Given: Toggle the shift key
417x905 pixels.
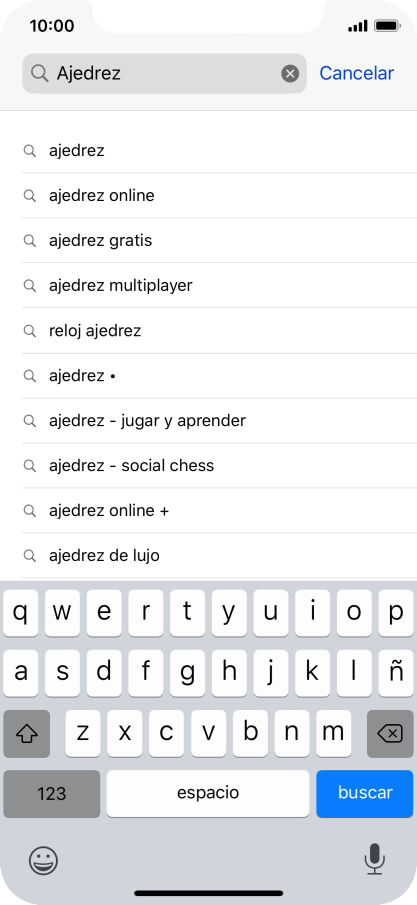Looking at the screenshot, I should (x=27, y=733).
